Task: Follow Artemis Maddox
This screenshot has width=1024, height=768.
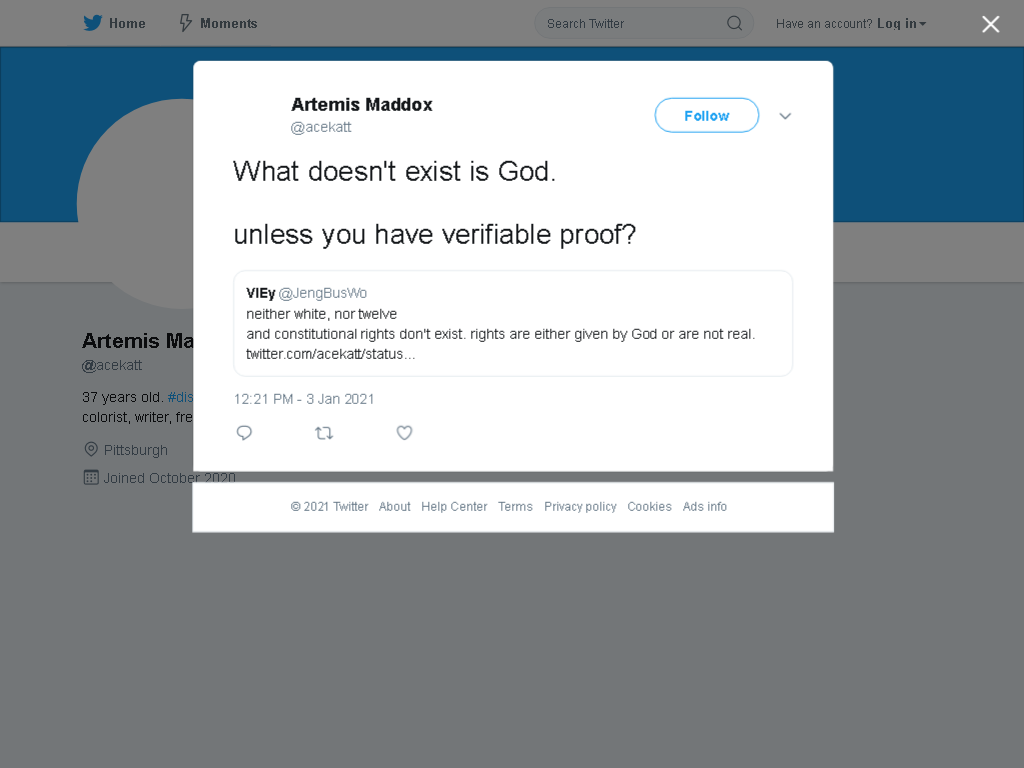Action: point(707,116)
